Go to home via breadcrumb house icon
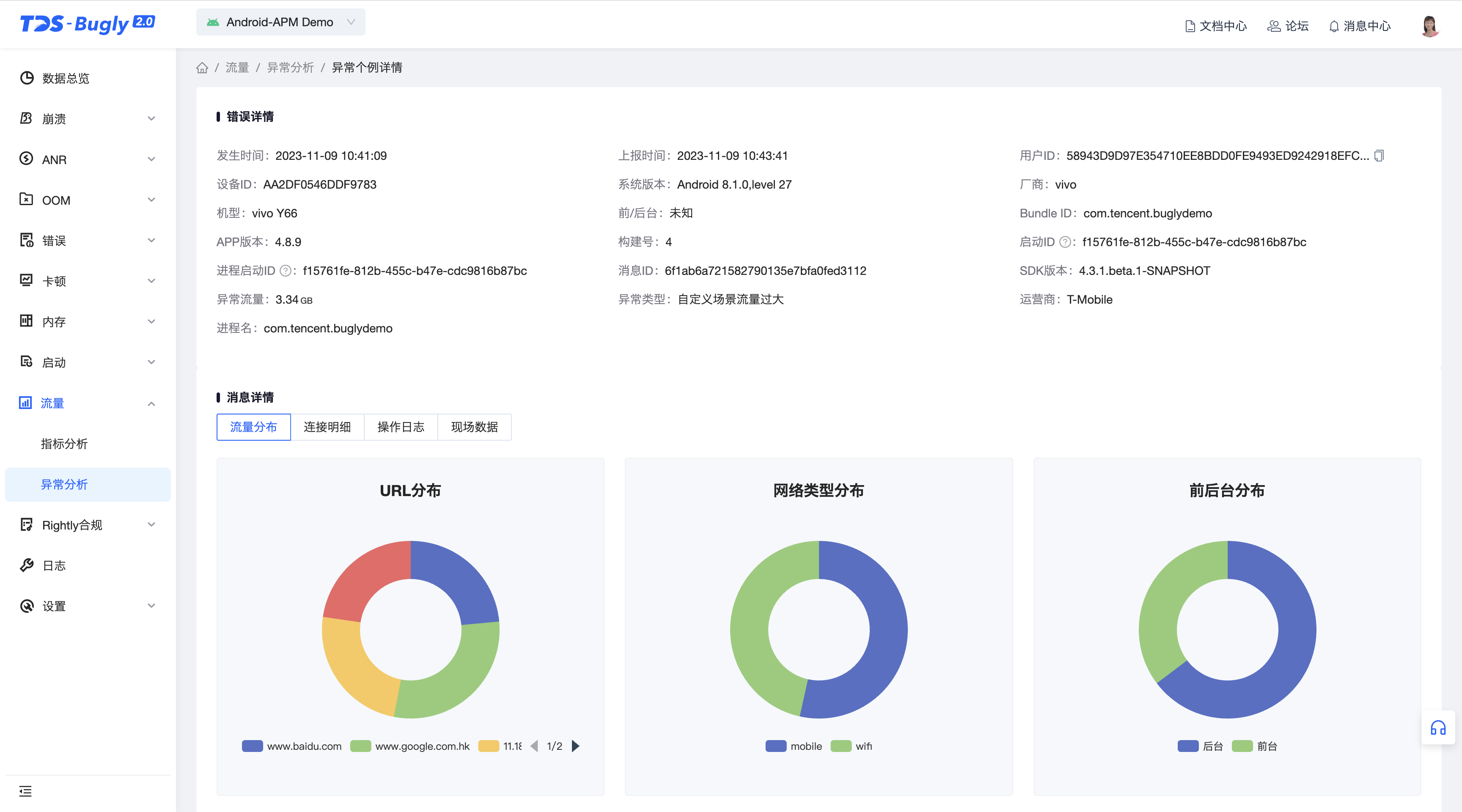 (202, 68)
